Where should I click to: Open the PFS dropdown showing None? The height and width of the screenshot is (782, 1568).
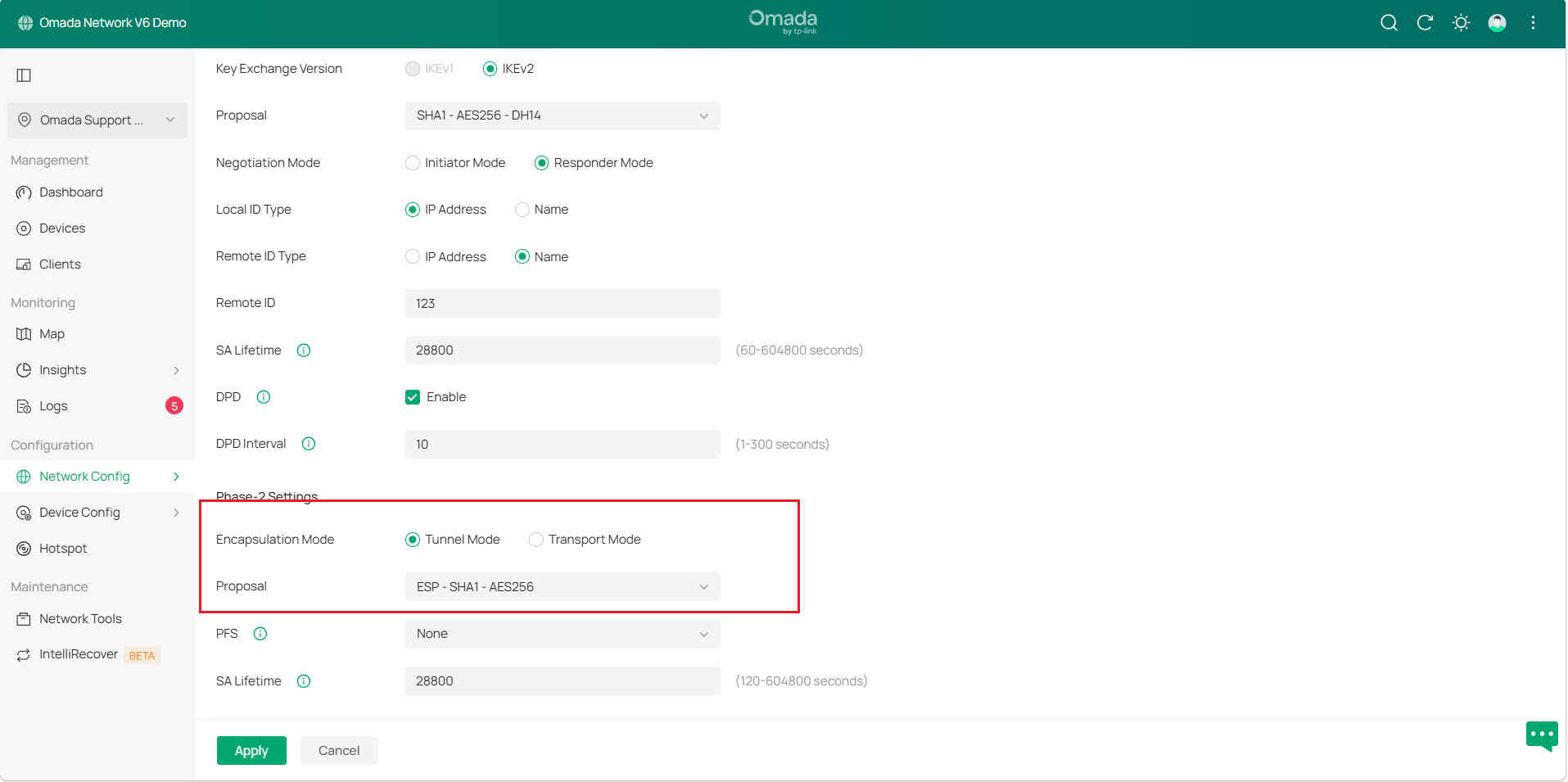[x=562, y=634]
